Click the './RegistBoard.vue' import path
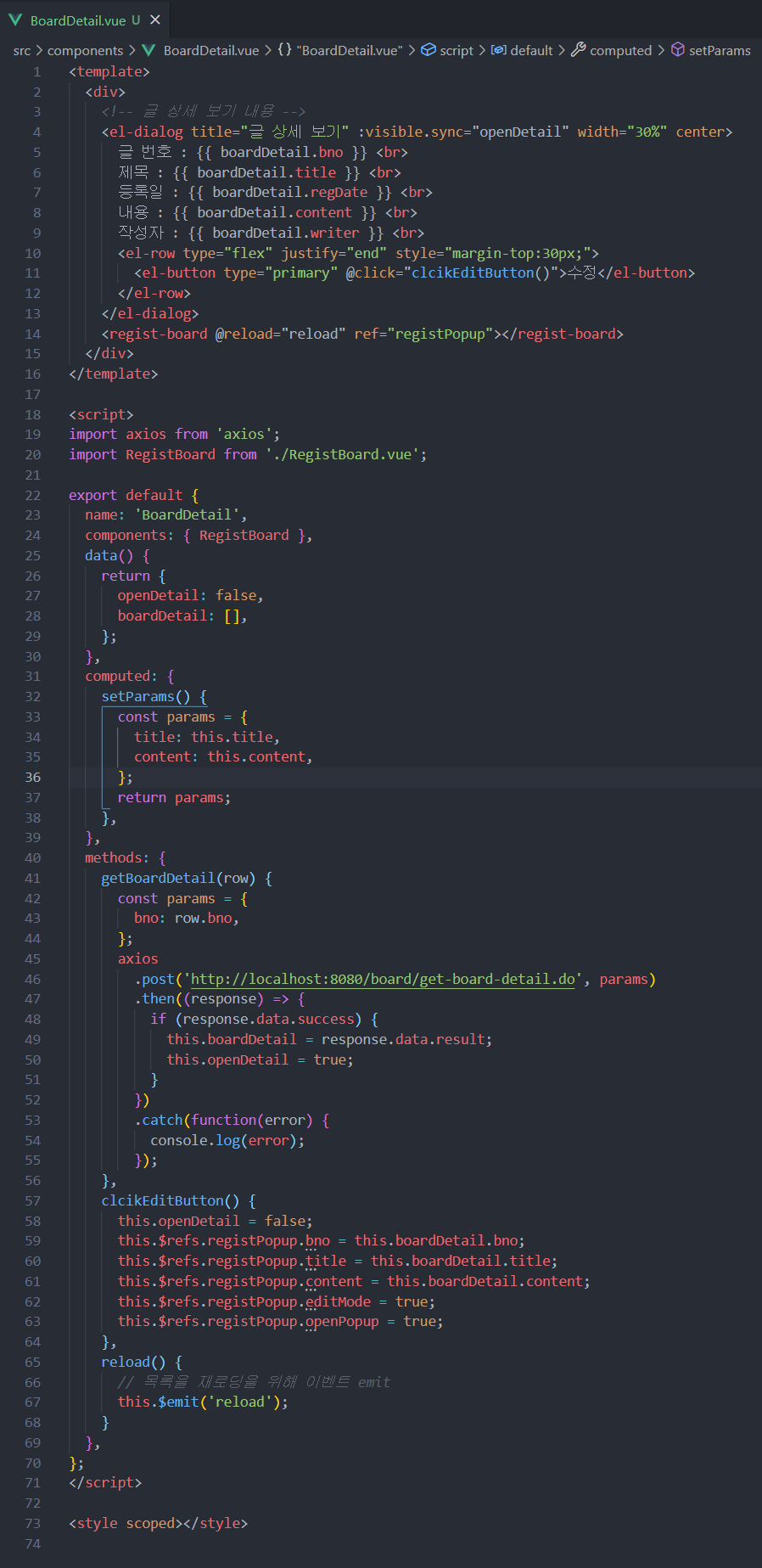 pos(342,454)
